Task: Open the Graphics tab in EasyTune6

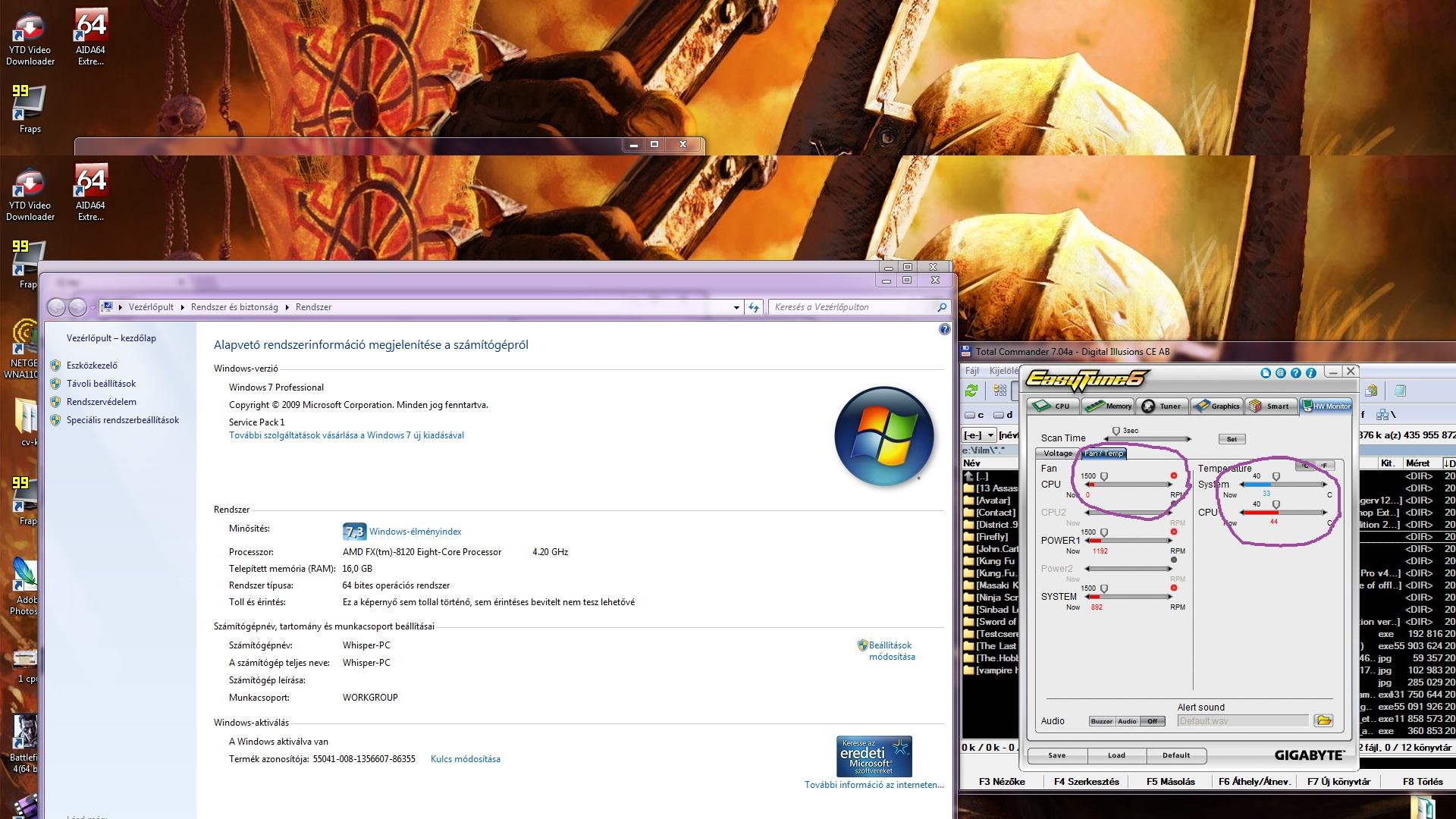Action: (x=1216, y=406)
